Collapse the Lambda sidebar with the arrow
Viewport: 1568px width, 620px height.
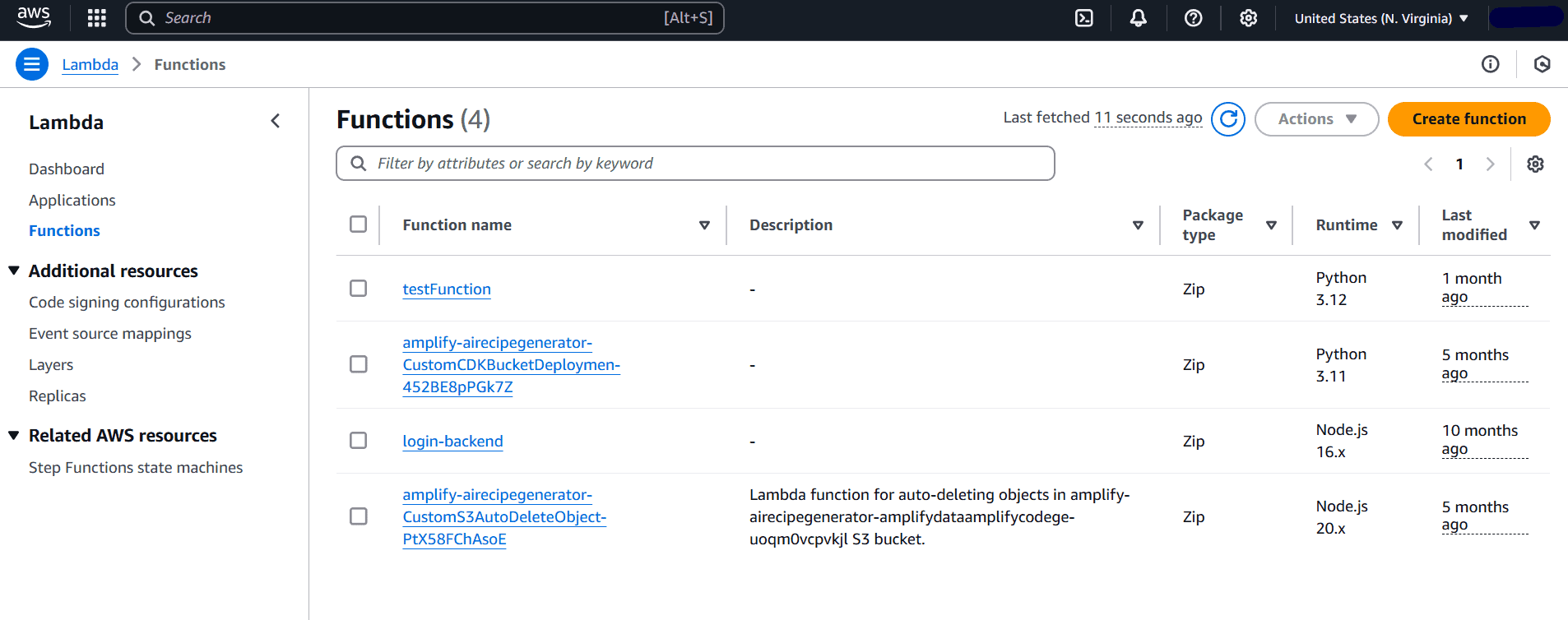[x=276, y=121]
